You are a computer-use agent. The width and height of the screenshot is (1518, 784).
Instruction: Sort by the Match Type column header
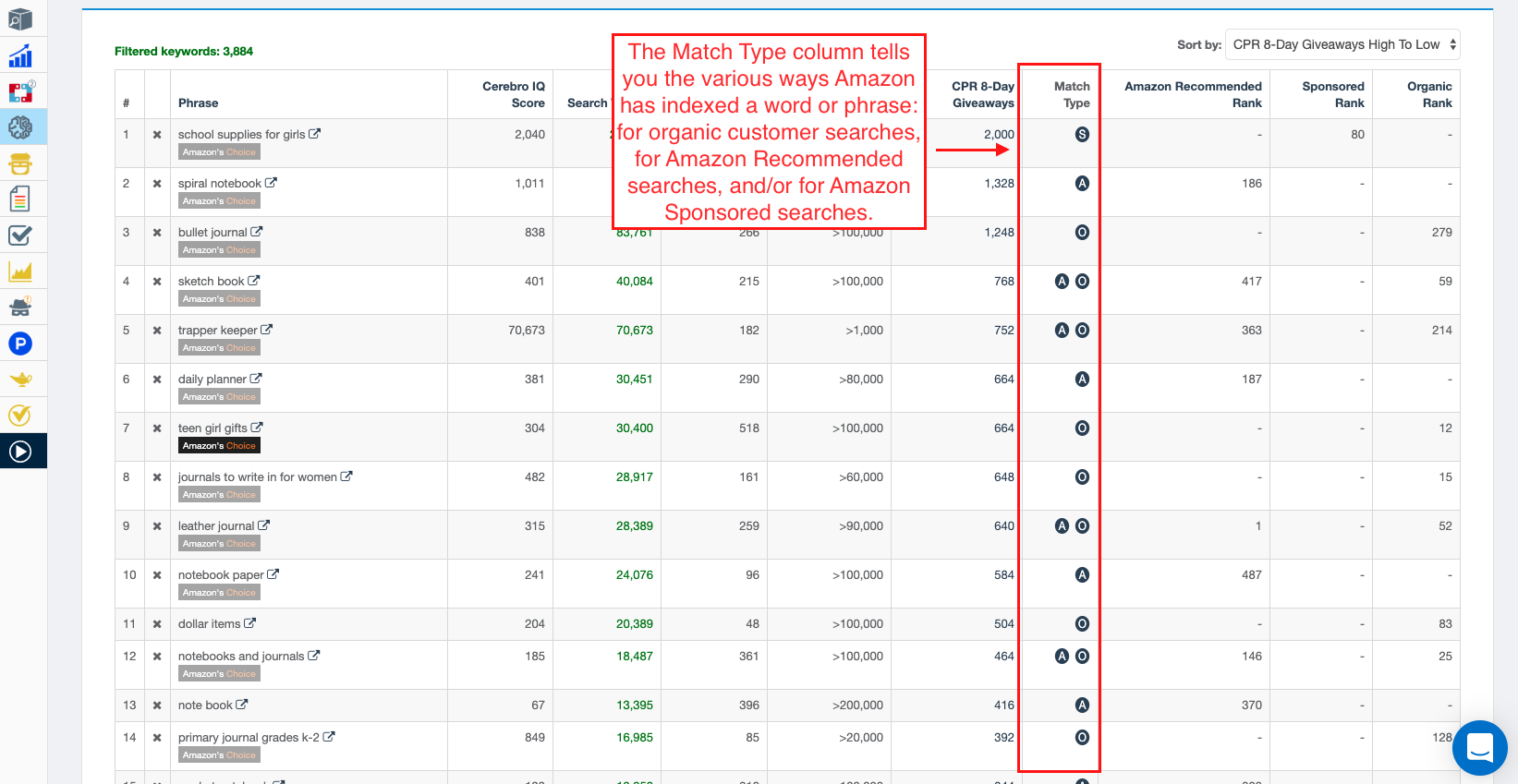point(1072,94)
